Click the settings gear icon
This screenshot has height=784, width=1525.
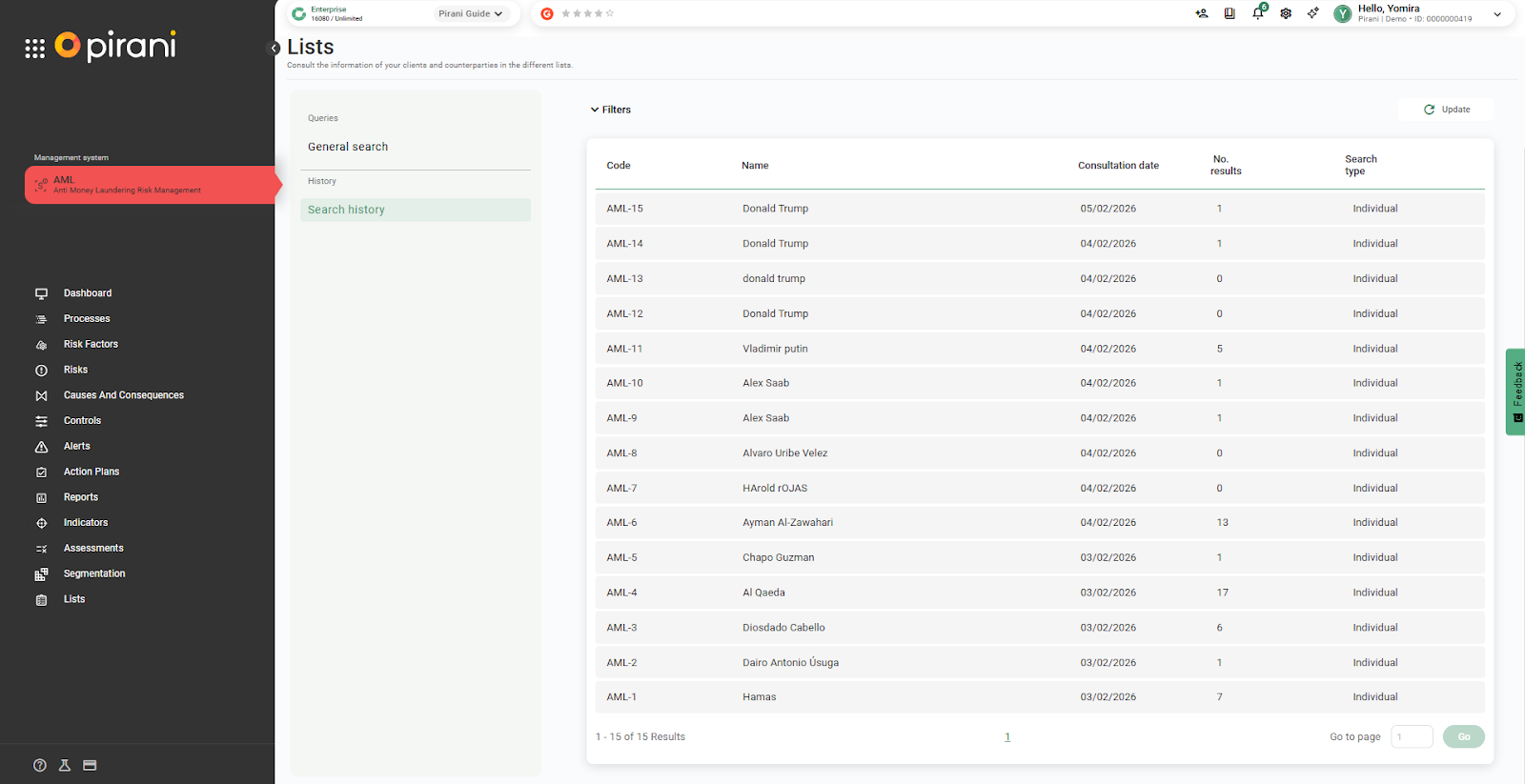point(1286,13)
